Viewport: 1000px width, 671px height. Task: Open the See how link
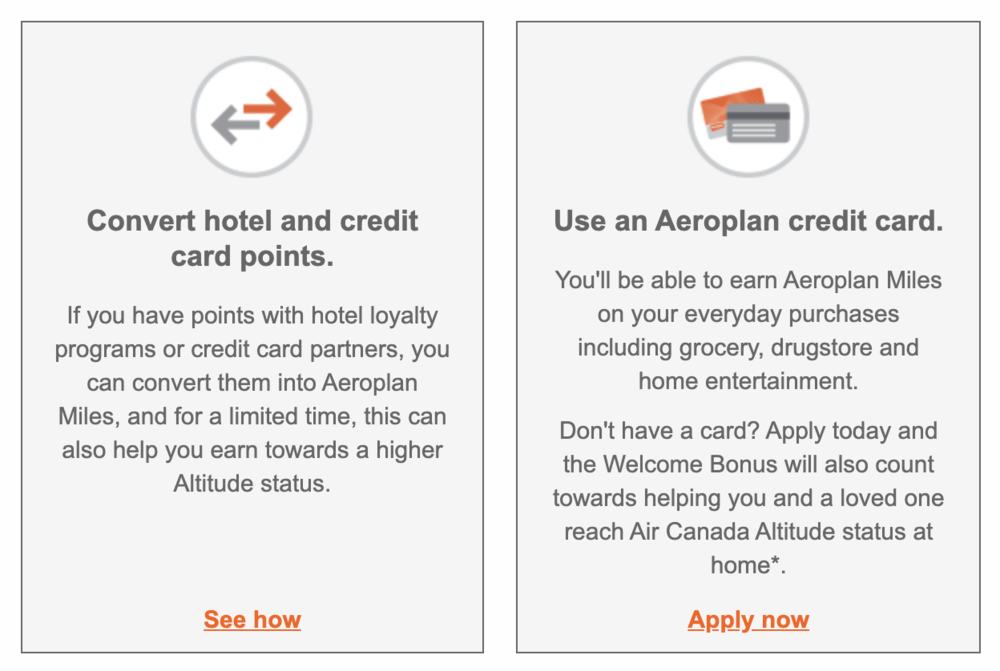click(252, 620)
